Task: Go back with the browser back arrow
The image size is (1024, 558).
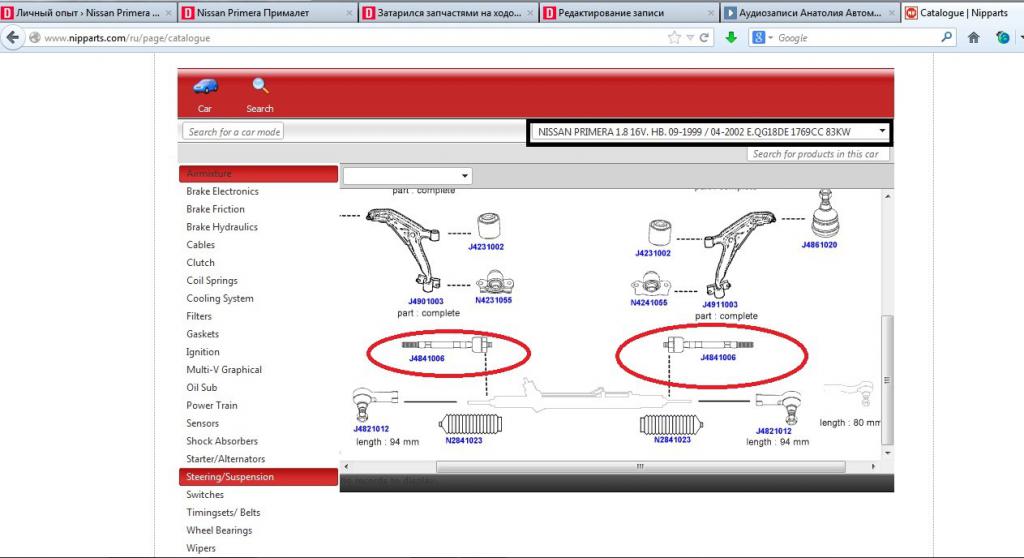Action: tap(12, 38)
